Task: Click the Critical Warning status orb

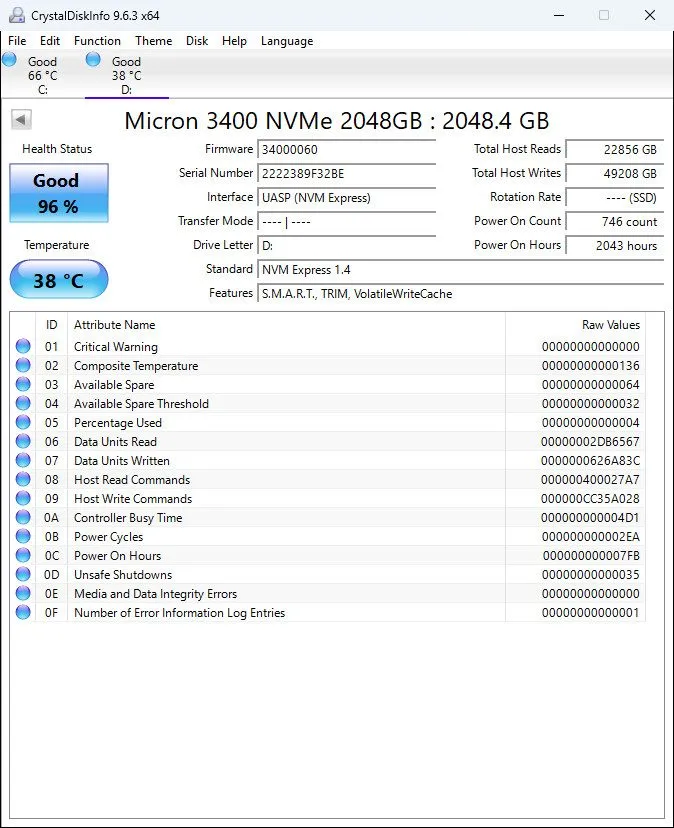Action: (23, 346)
